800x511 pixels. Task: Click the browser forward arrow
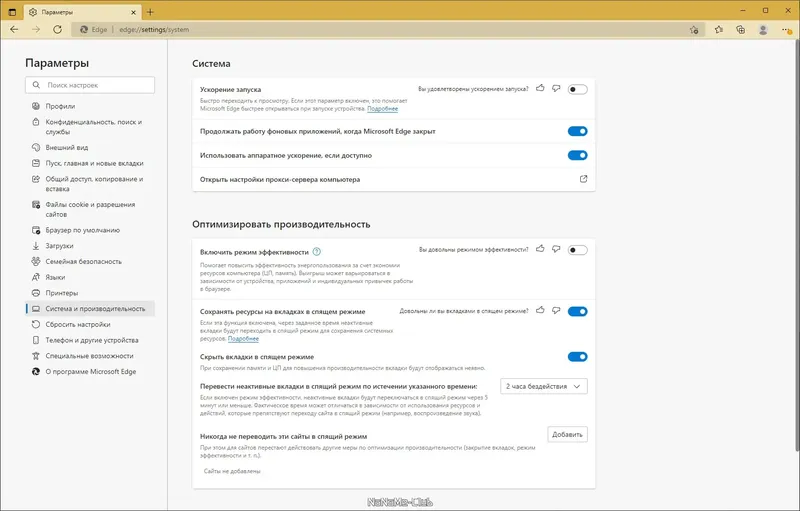click(36, 30)
